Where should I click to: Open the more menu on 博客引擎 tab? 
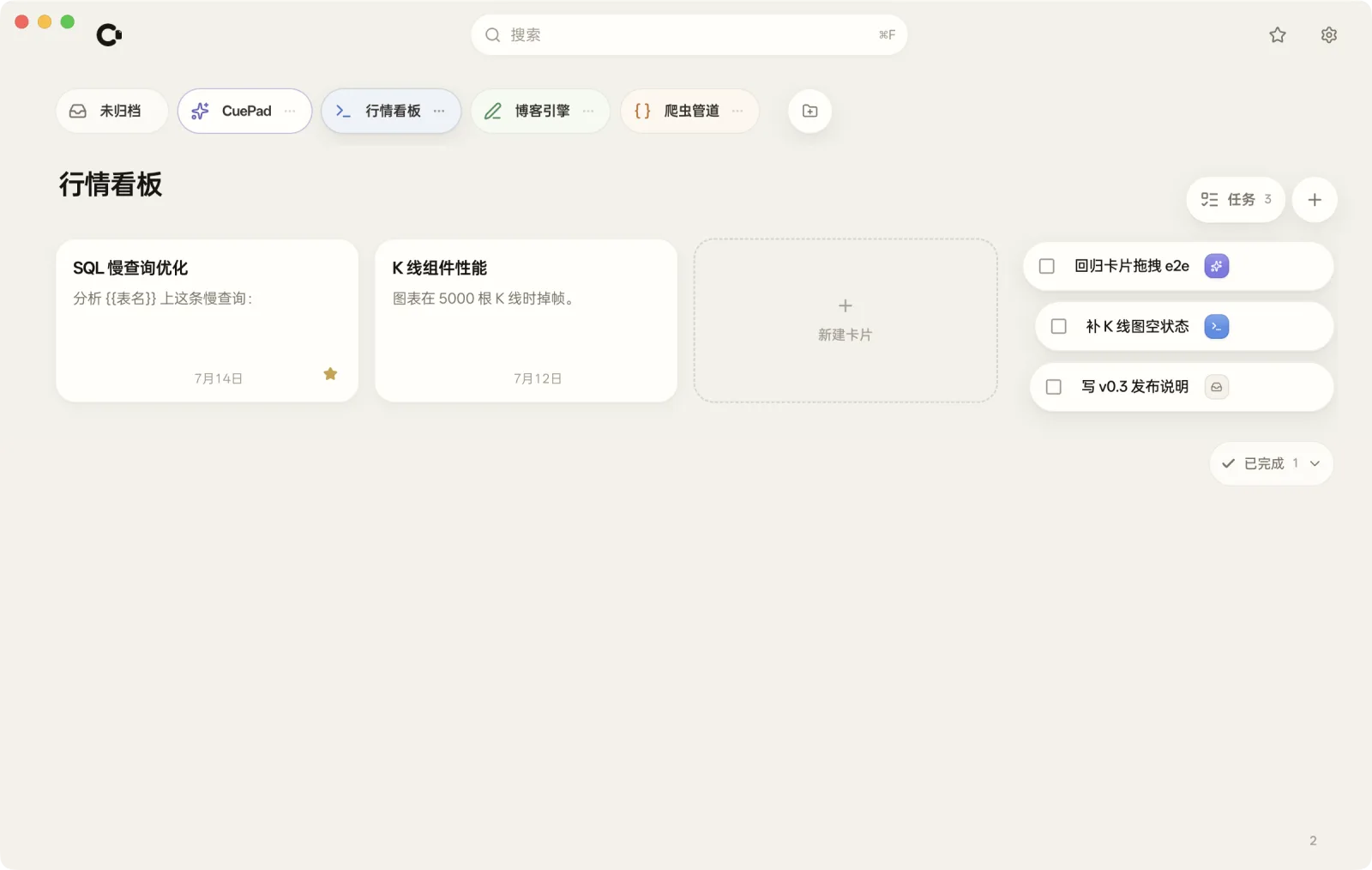pyautogui.click(x=588, y=111)
